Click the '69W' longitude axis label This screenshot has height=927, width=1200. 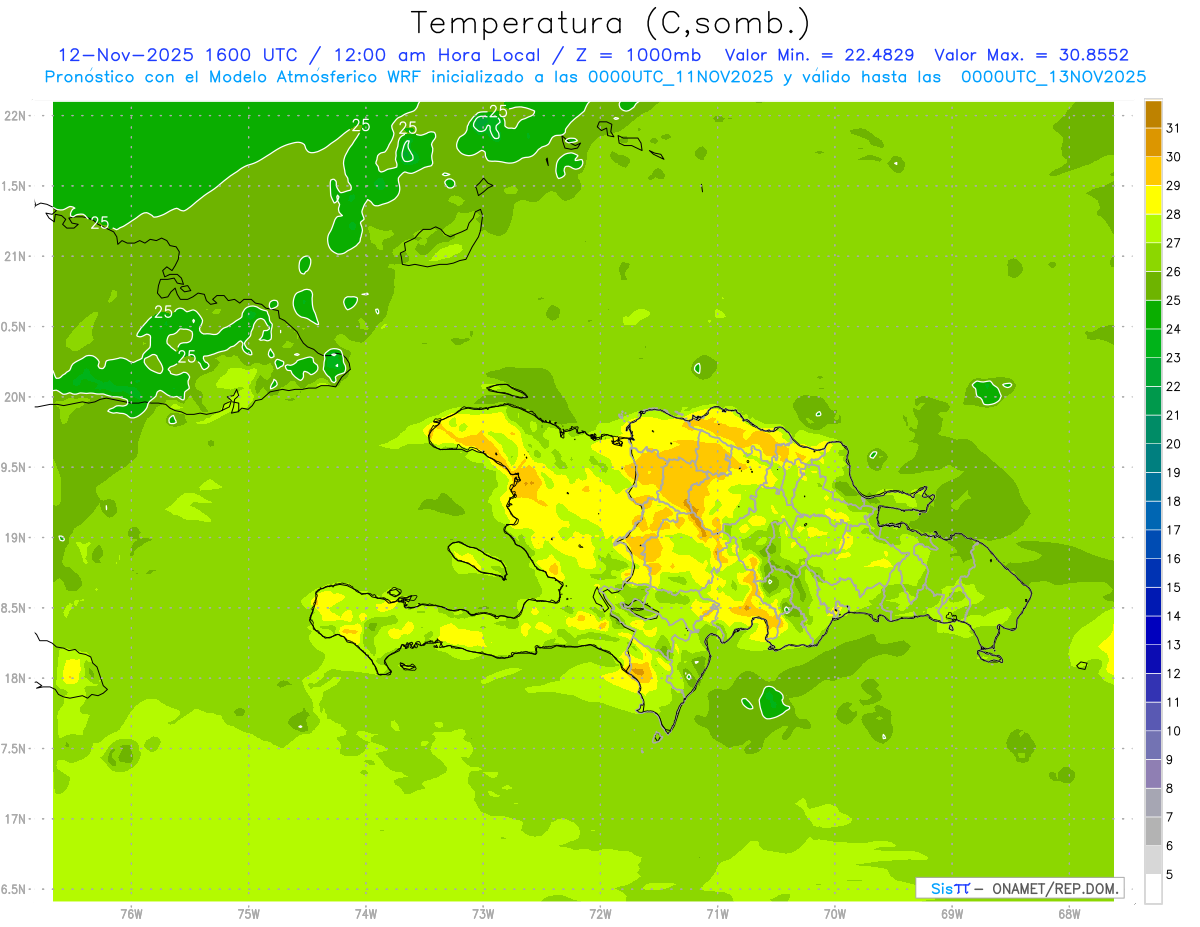952,913
